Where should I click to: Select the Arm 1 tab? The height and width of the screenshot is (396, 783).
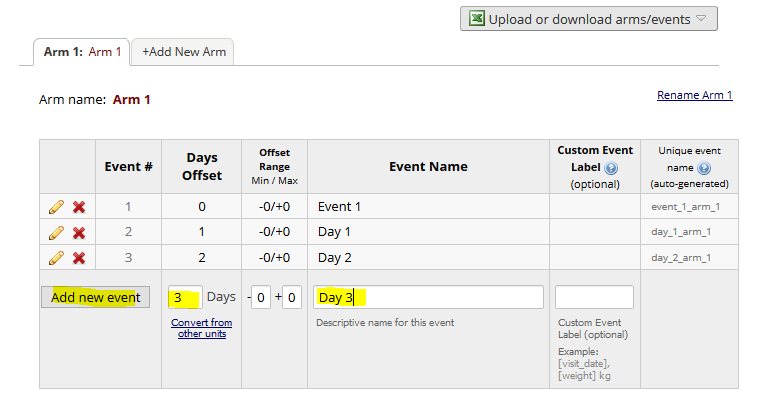82,52
